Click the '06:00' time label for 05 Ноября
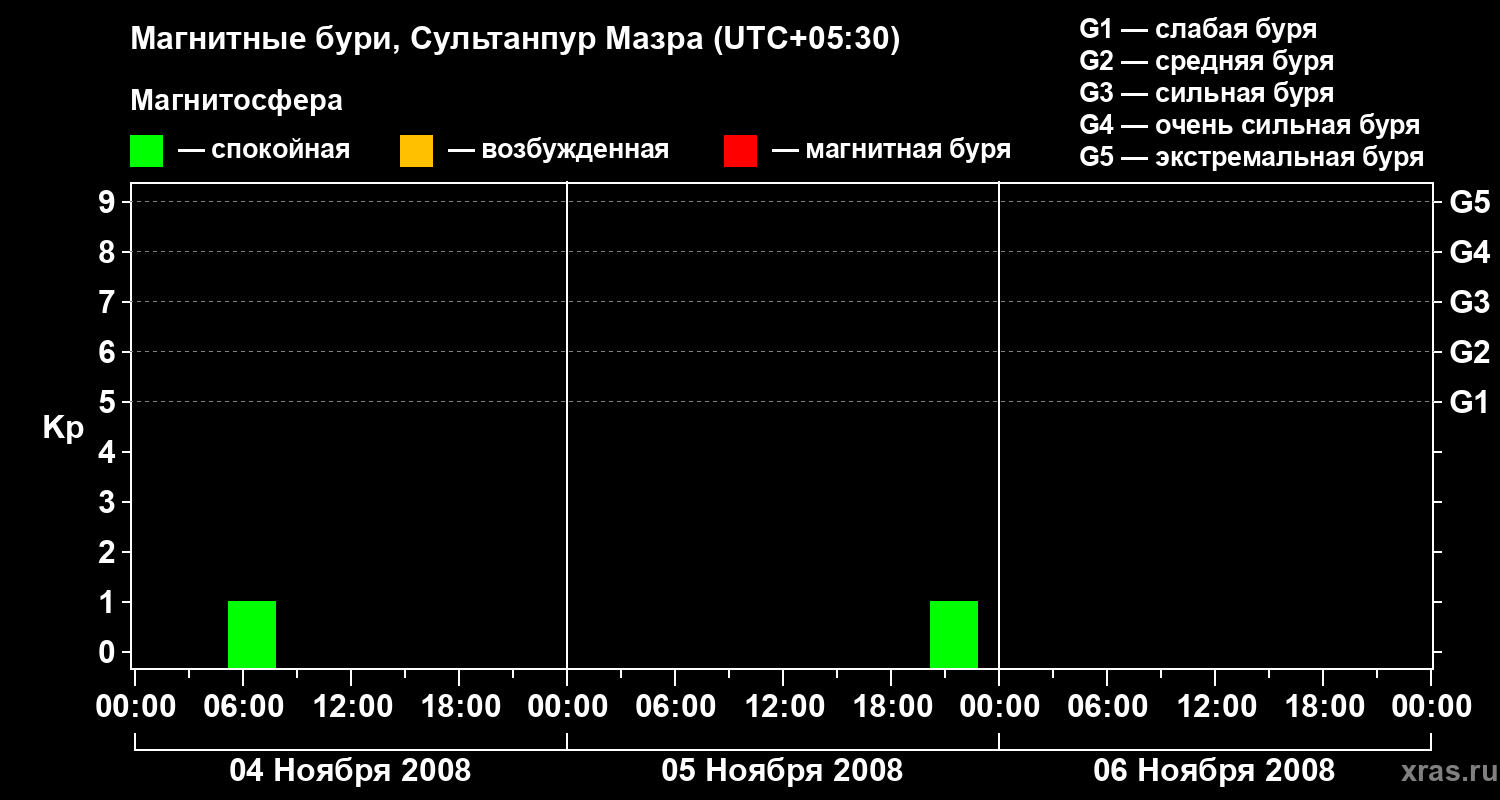This screenshot has width=1500, height=800. tap(675, 706)
